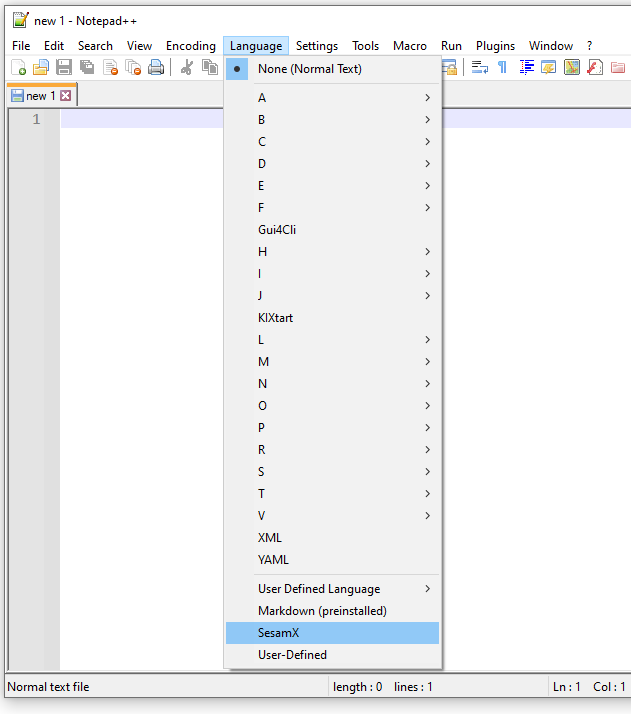Click the Close All documents icon
Viewport: 631px width, 714px height.
[x=133, y=67]
